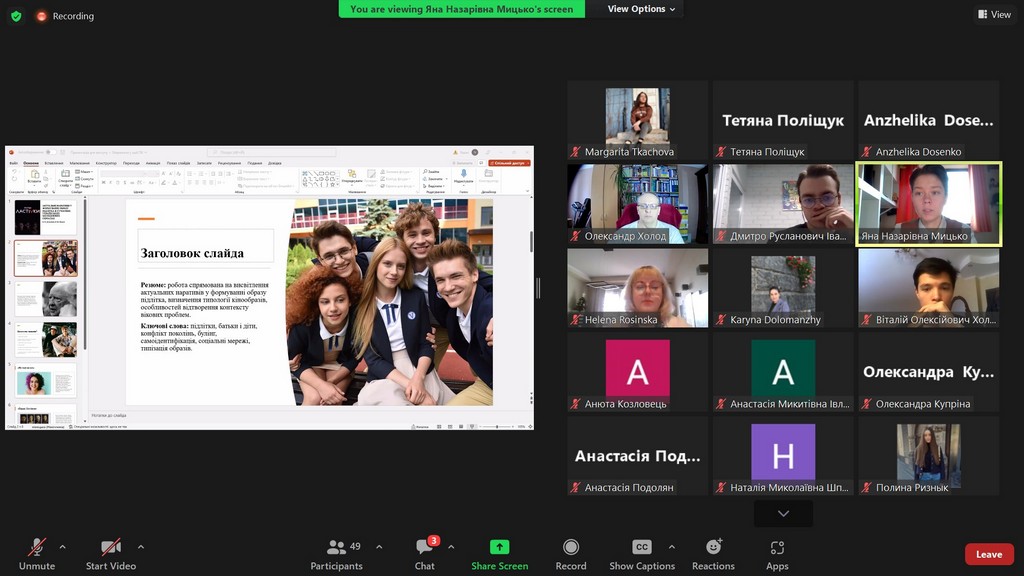Open the View layout button
1024x576 pixels.
[x=994, y=15]
